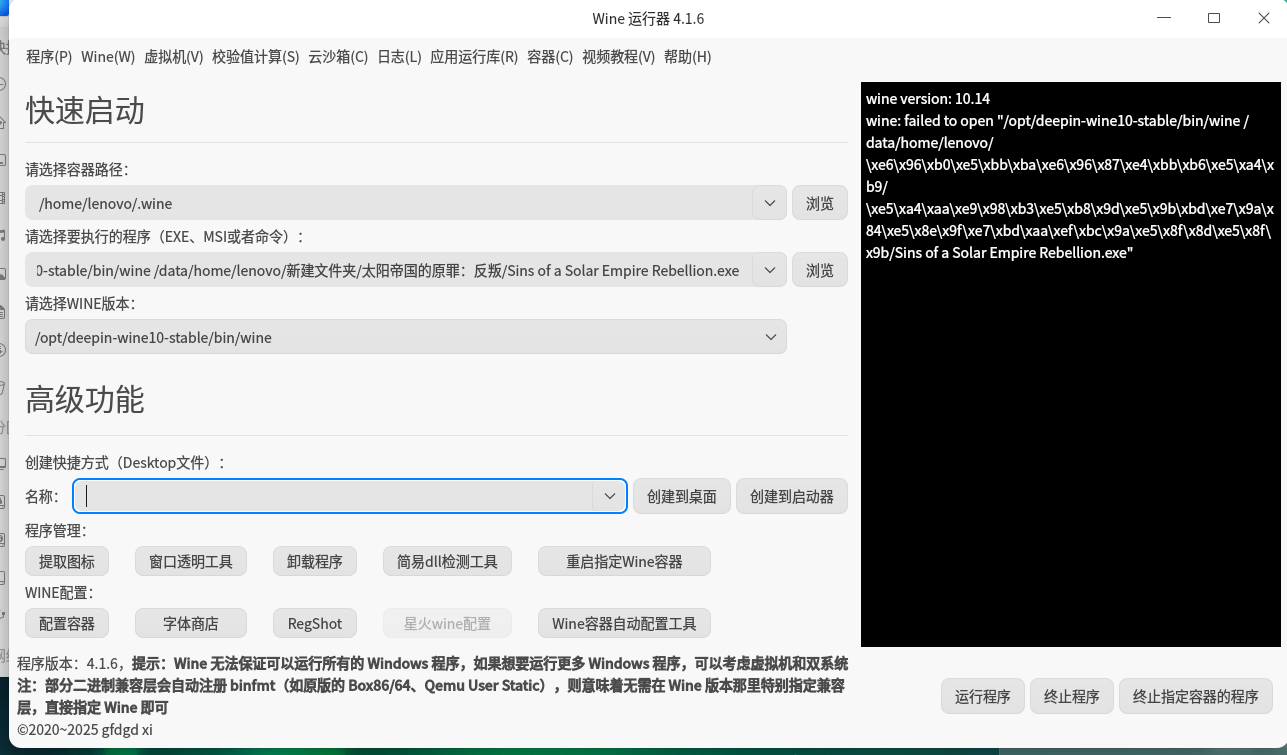Open the 云沙箱(C) menu
This screenshot has width=1287, height=755.
338,57
